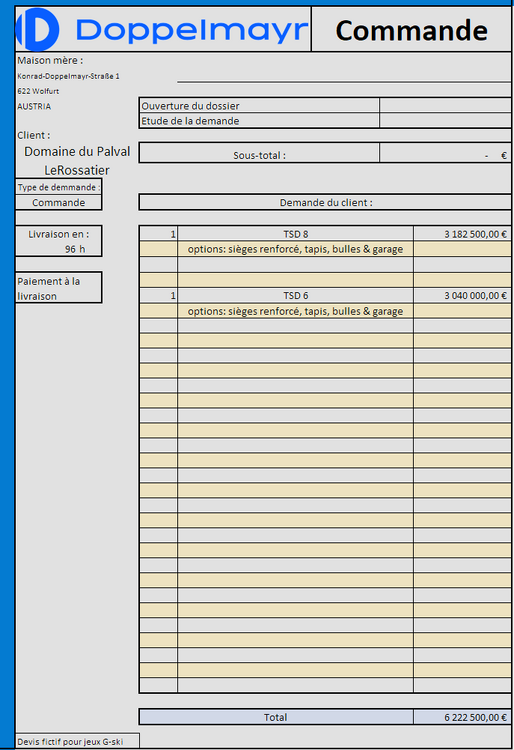This screenshot has height=750, width=514.
Task: Select the 'Commande' request type cell
Action: [x=59, y=202]
